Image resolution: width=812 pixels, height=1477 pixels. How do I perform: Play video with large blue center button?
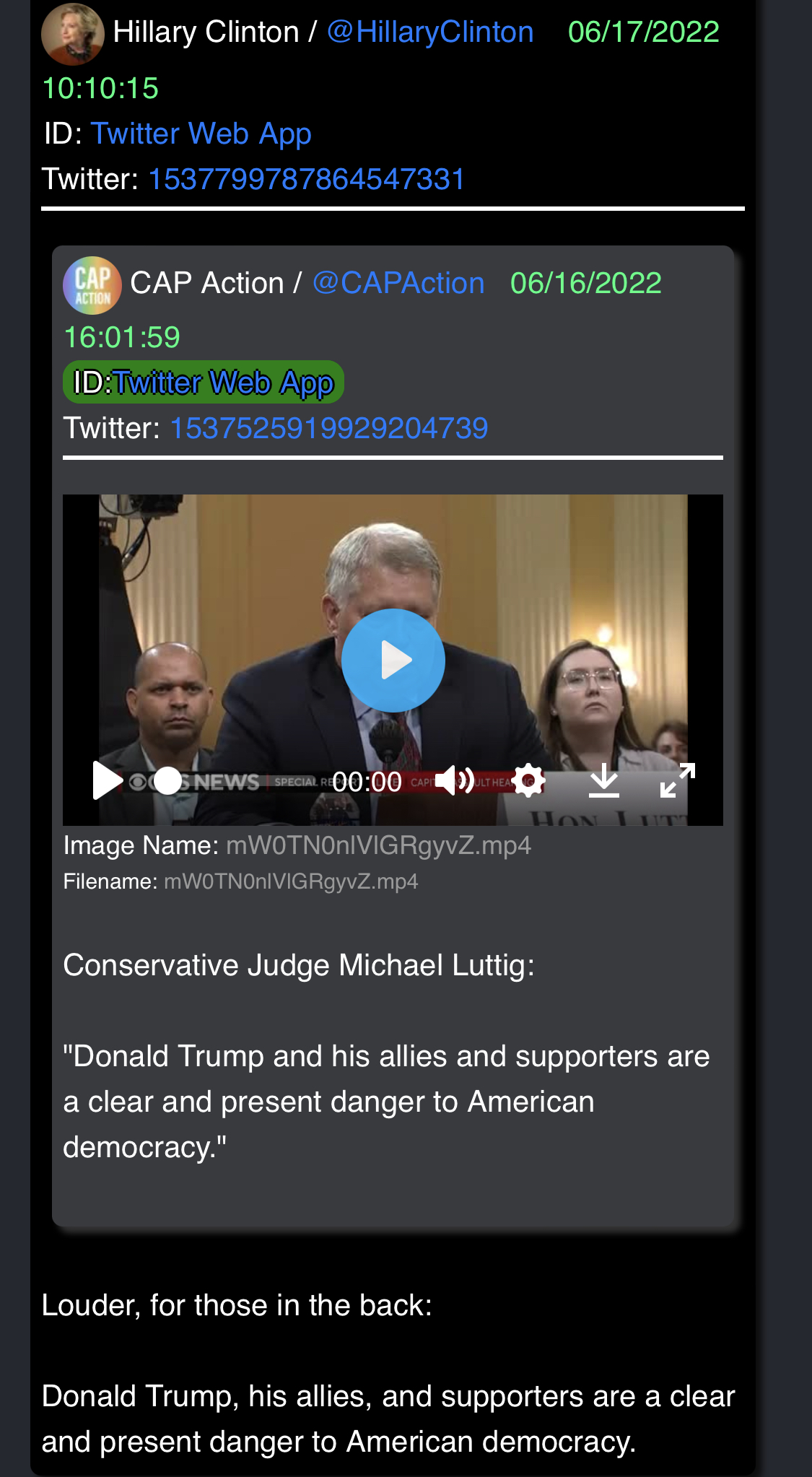pyautogui.click(x=393, y=660)
